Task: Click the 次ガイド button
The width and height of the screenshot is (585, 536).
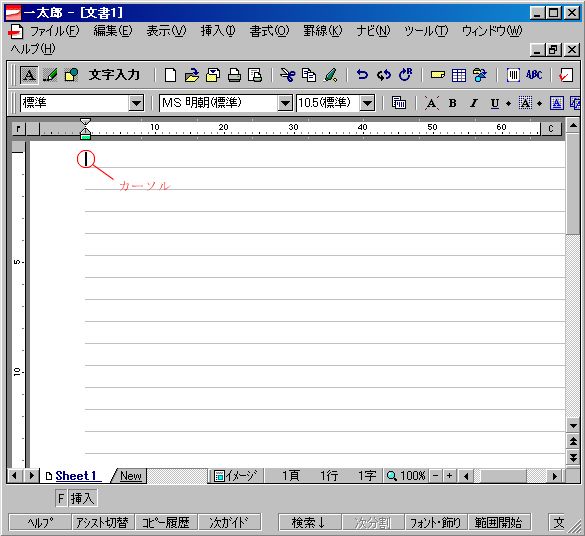Action: point(228,523)
